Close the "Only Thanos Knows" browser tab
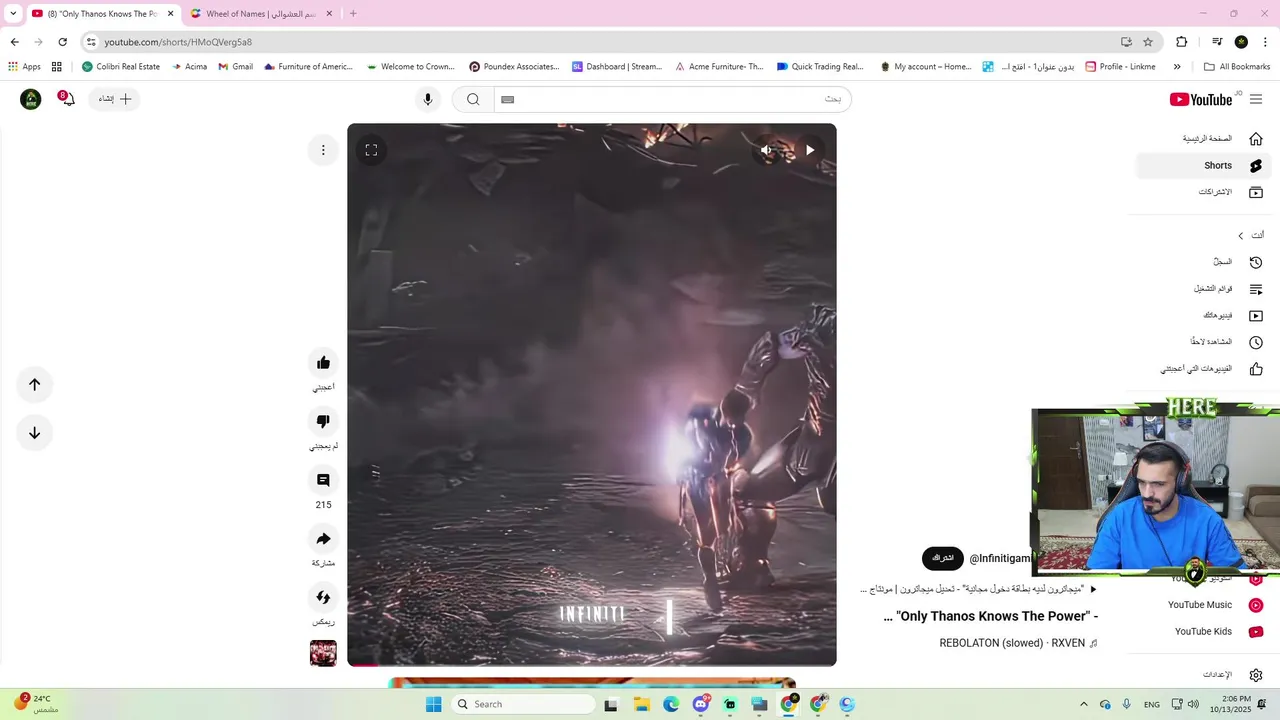1280x720 pixels. coord(170,14)
